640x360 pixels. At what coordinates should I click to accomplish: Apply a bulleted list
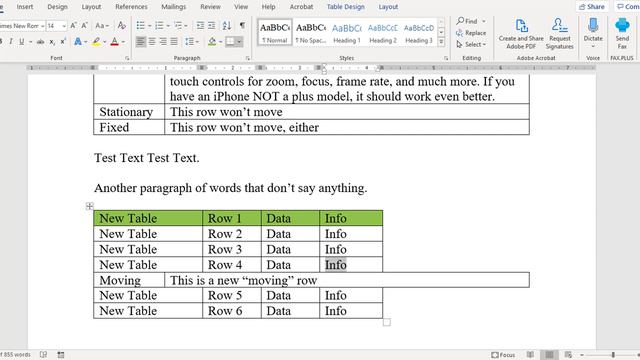[x=140, y=26]
